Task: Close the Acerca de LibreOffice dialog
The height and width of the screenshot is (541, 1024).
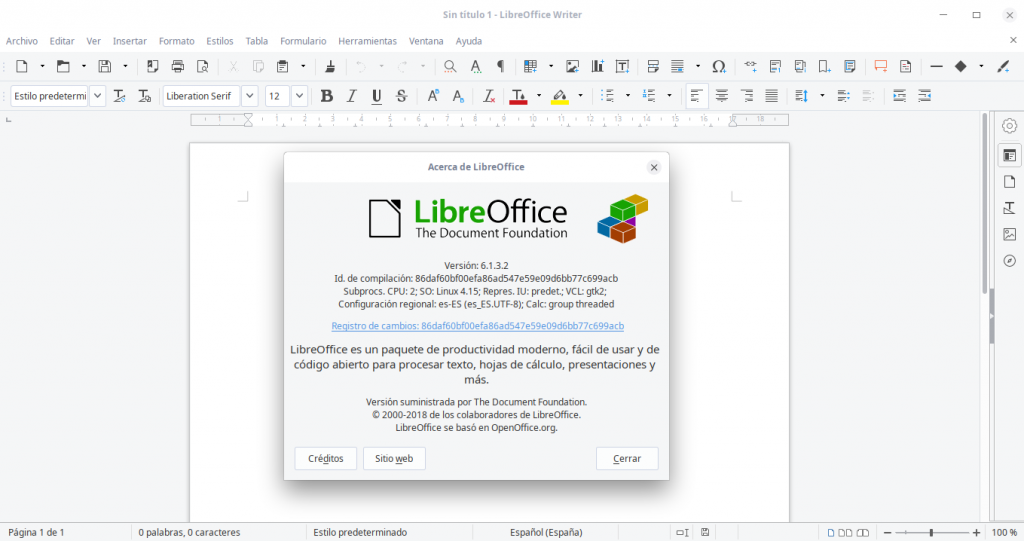Action: click(x=654, y=167)
